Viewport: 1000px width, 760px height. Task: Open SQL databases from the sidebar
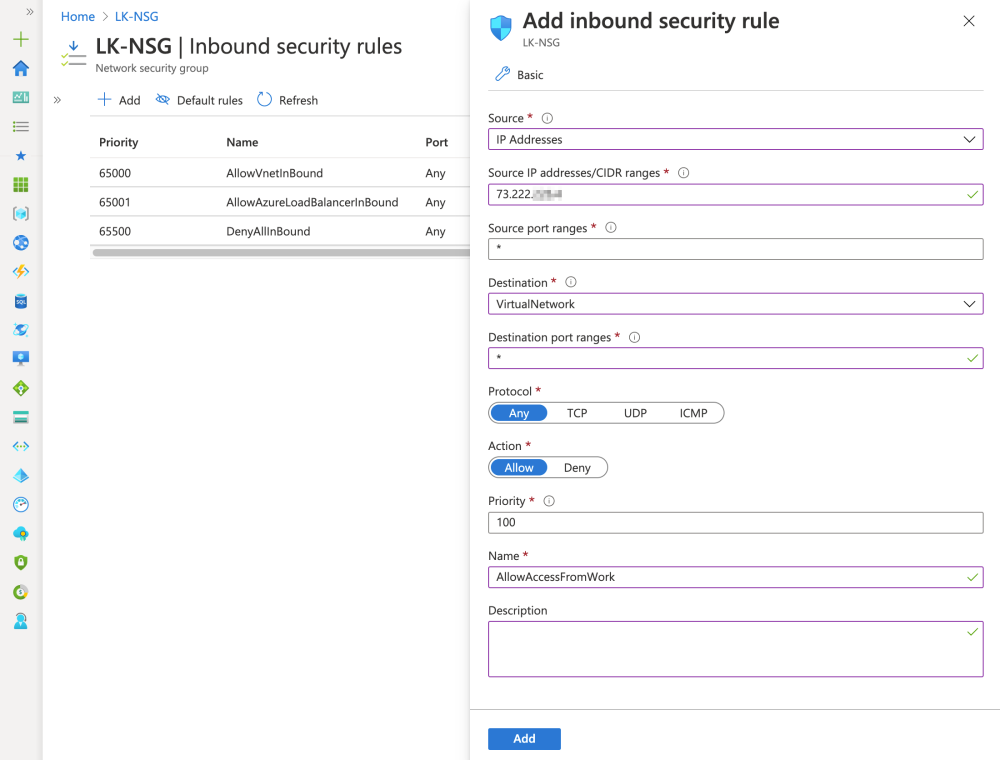(x=21, y=301)
